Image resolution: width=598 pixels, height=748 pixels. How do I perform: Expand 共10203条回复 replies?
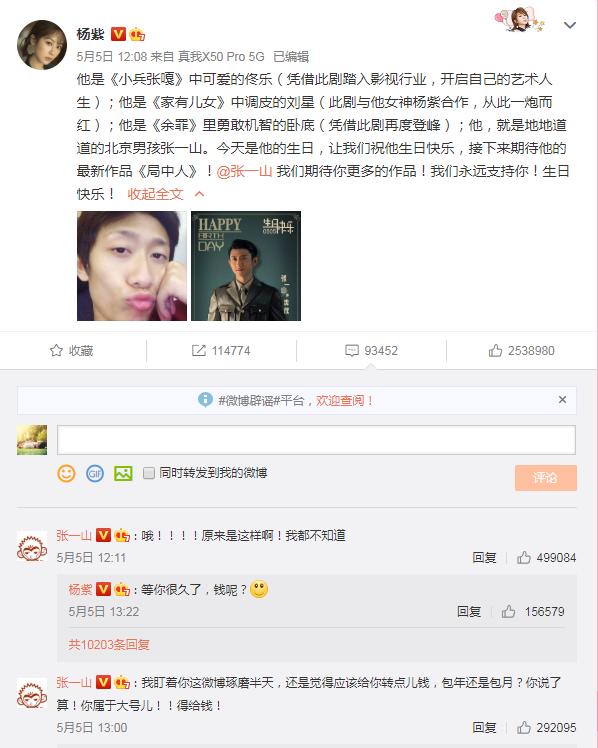pyautogui.click(x=109, y=645)
